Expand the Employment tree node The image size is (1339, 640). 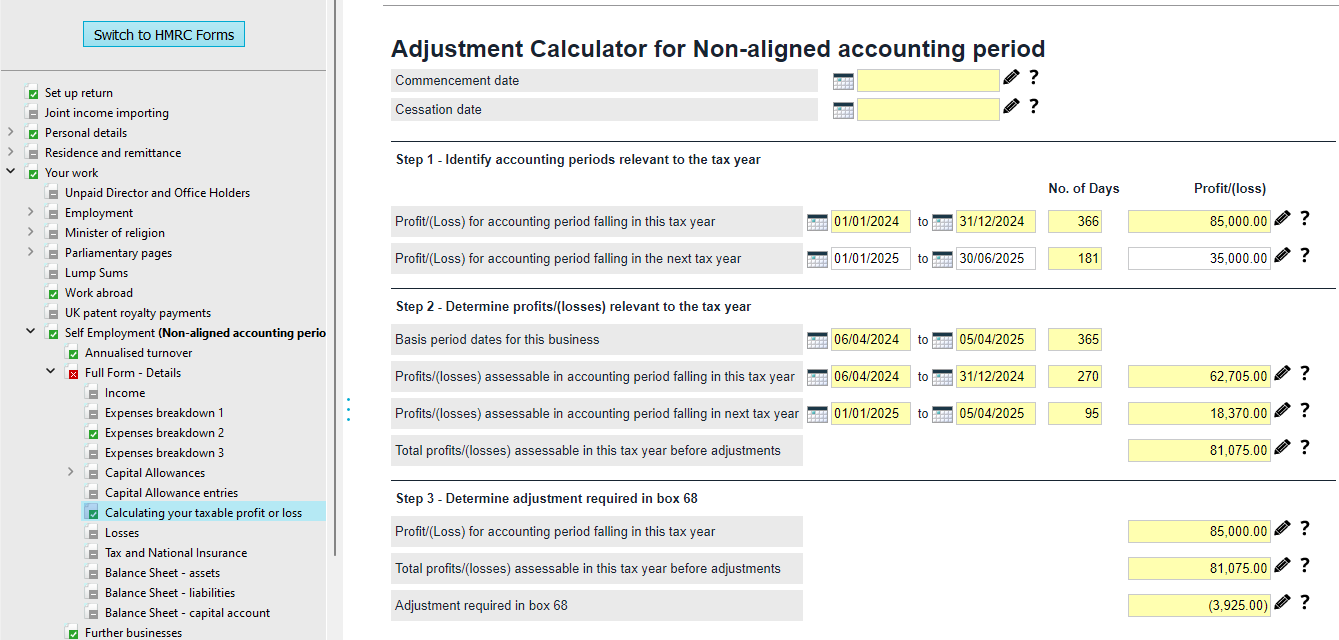coord(31,212)
